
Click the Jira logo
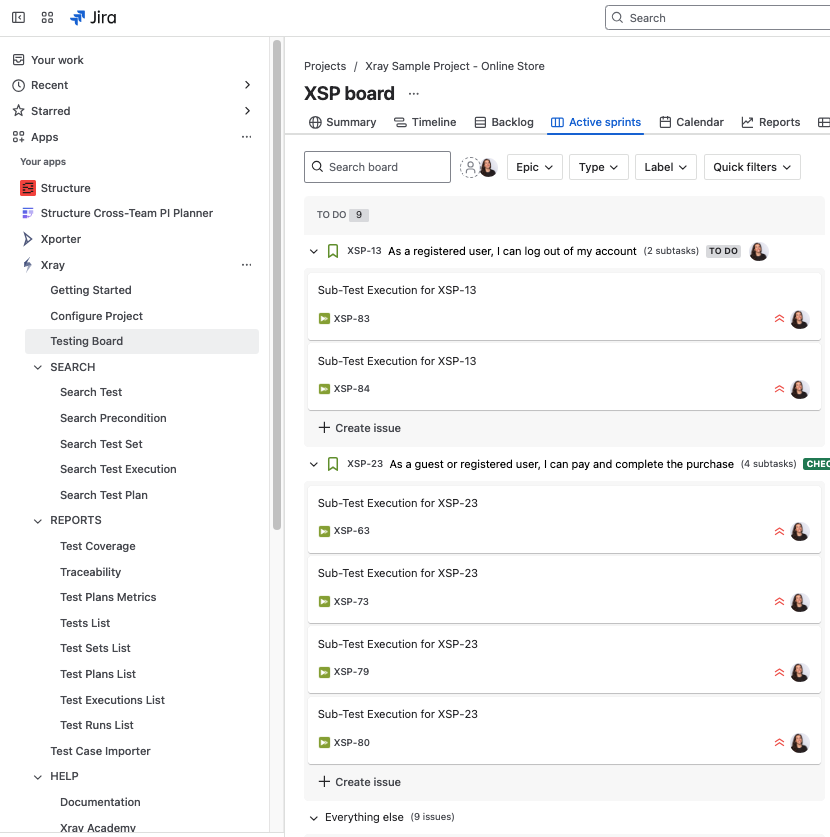coord(93,18)
